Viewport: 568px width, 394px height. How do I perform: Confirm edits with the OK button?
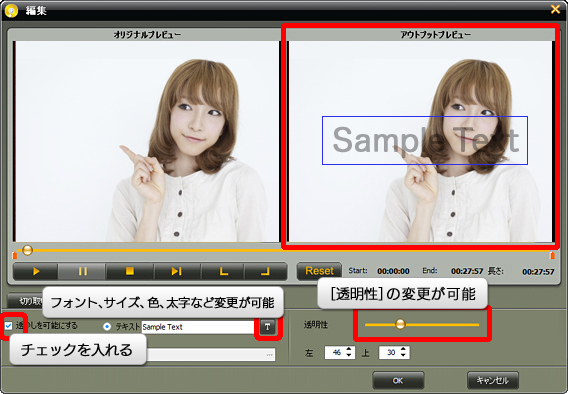pyautogui.click(x=398, y=381)
